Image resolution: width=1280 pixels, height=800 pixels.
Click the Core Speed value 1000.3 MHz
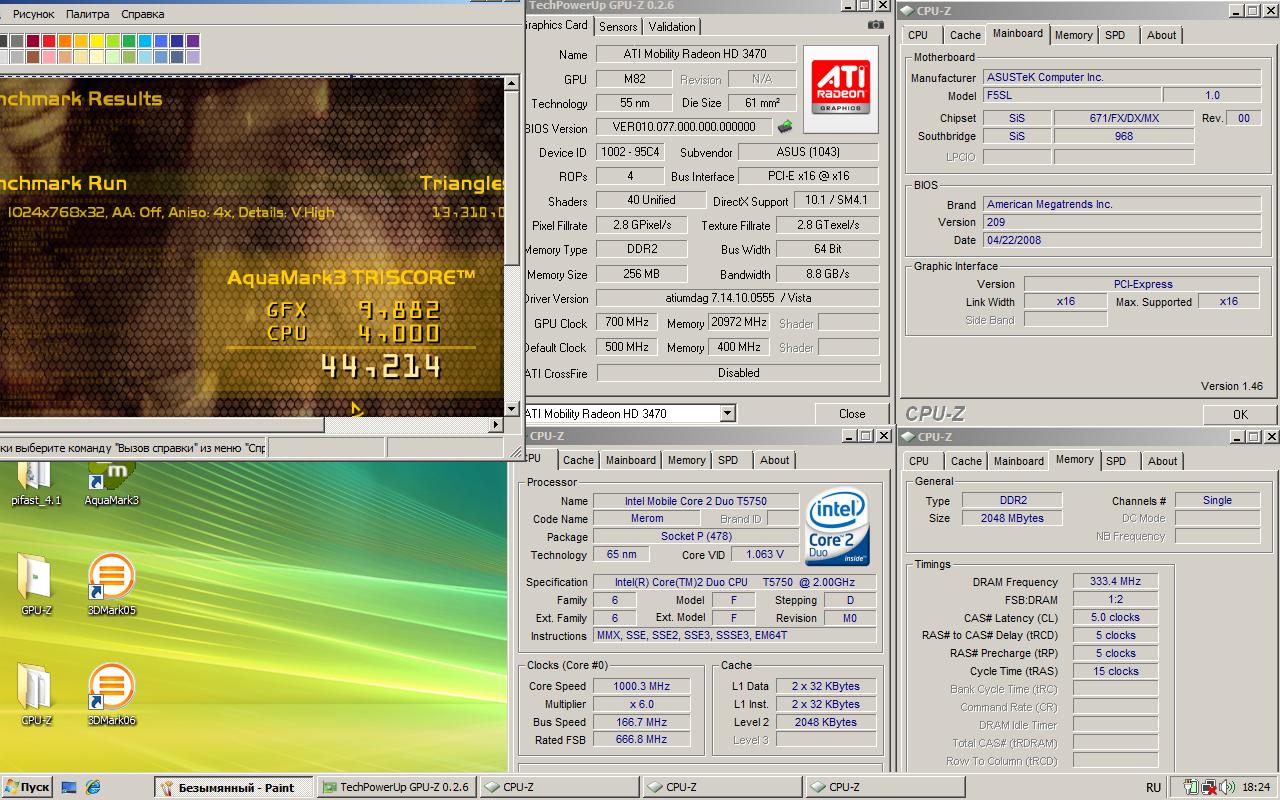tap(642, 686)
